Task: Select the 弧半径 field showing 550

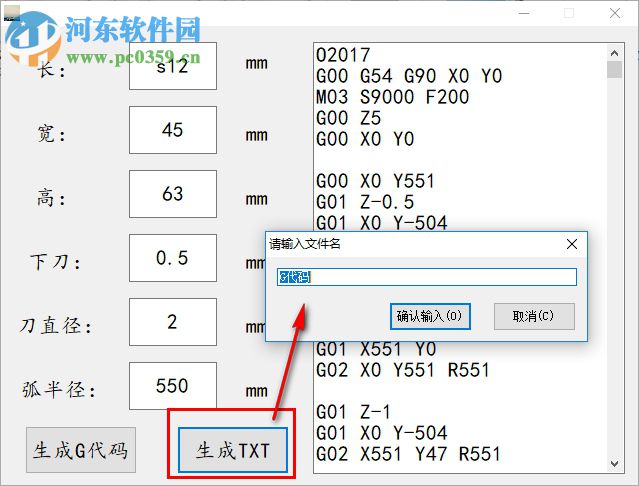Action: point(173,386)
